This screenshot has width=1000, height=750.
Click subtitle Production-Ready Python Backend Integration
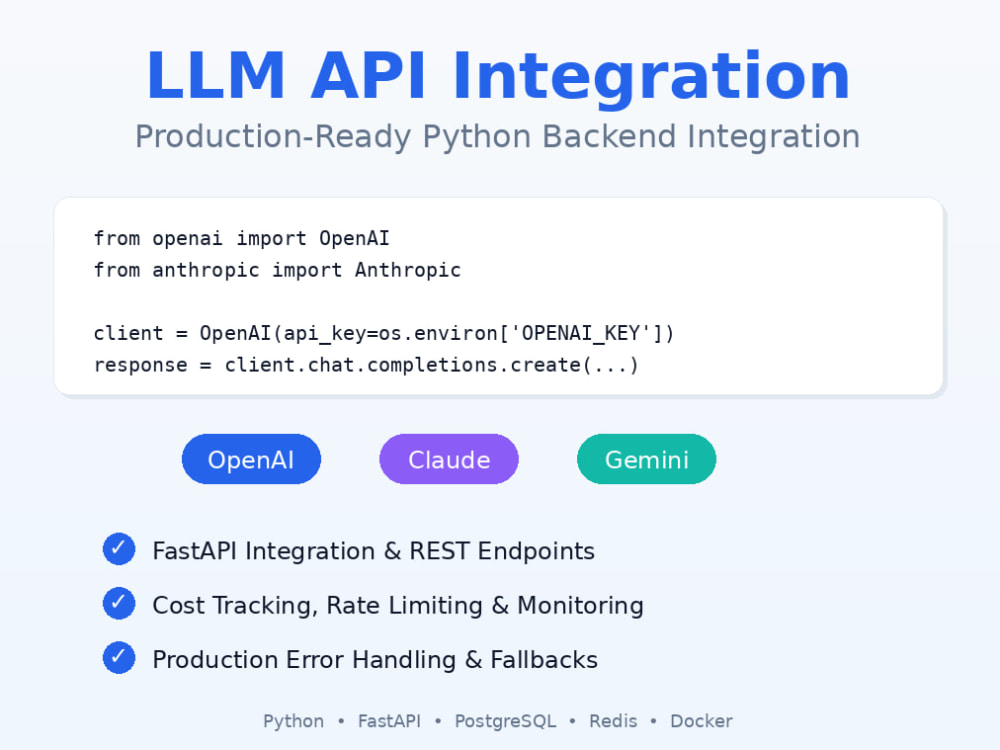point(497,136)
